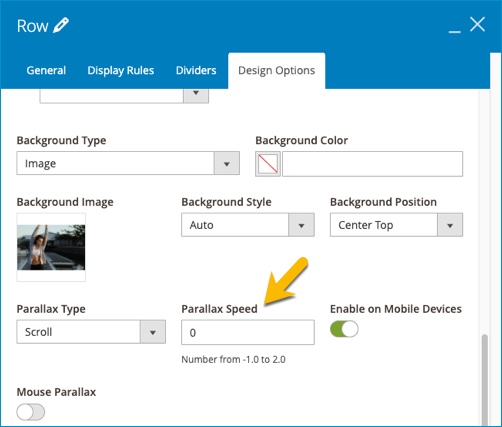Image resolution: width=502 pixels, height=427 pixels.
Task: Open the Display Rules tab
Action: click(x=121, y=70)
